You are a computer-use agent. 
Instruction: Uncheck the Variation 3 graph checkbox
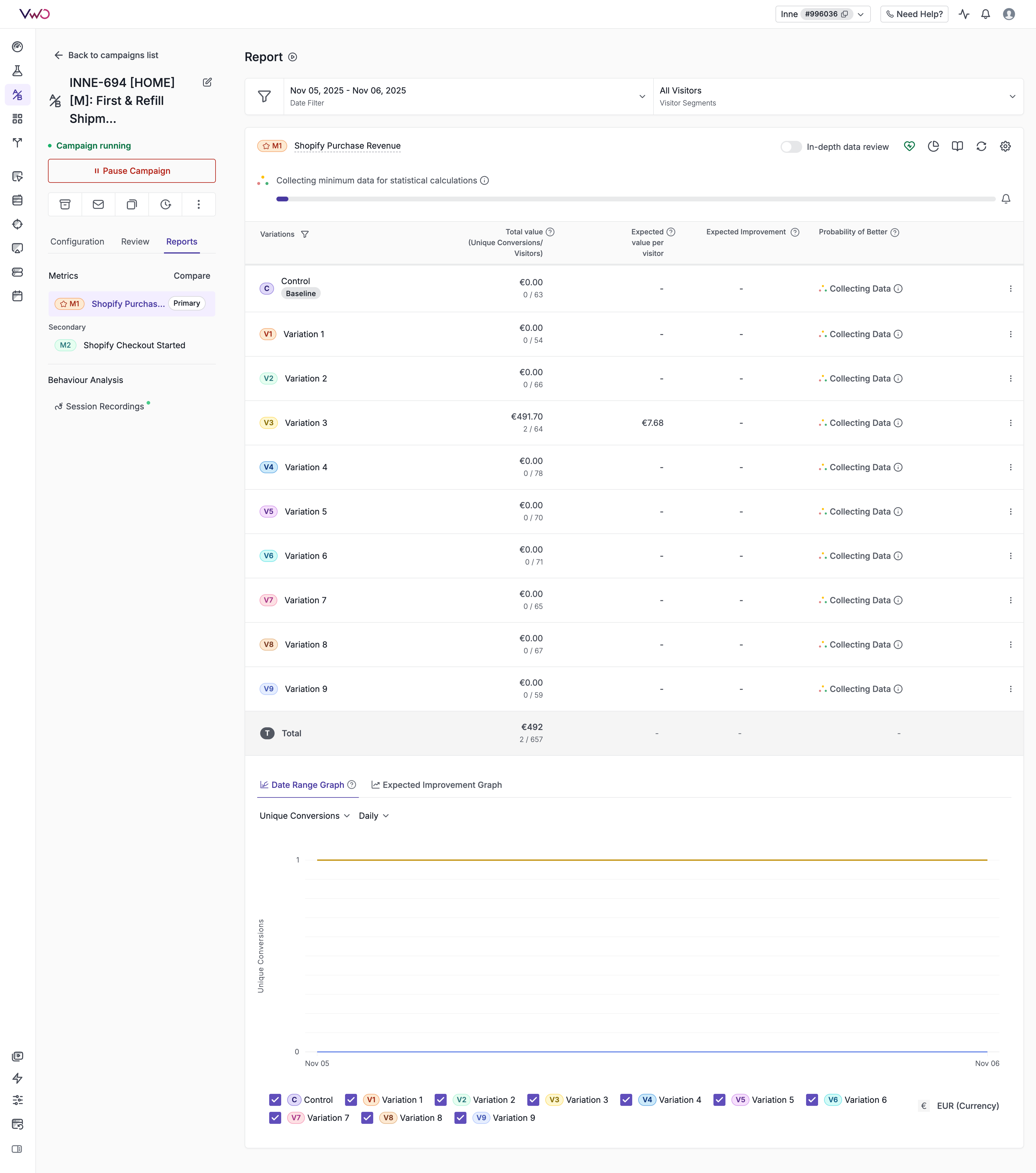533,1100
